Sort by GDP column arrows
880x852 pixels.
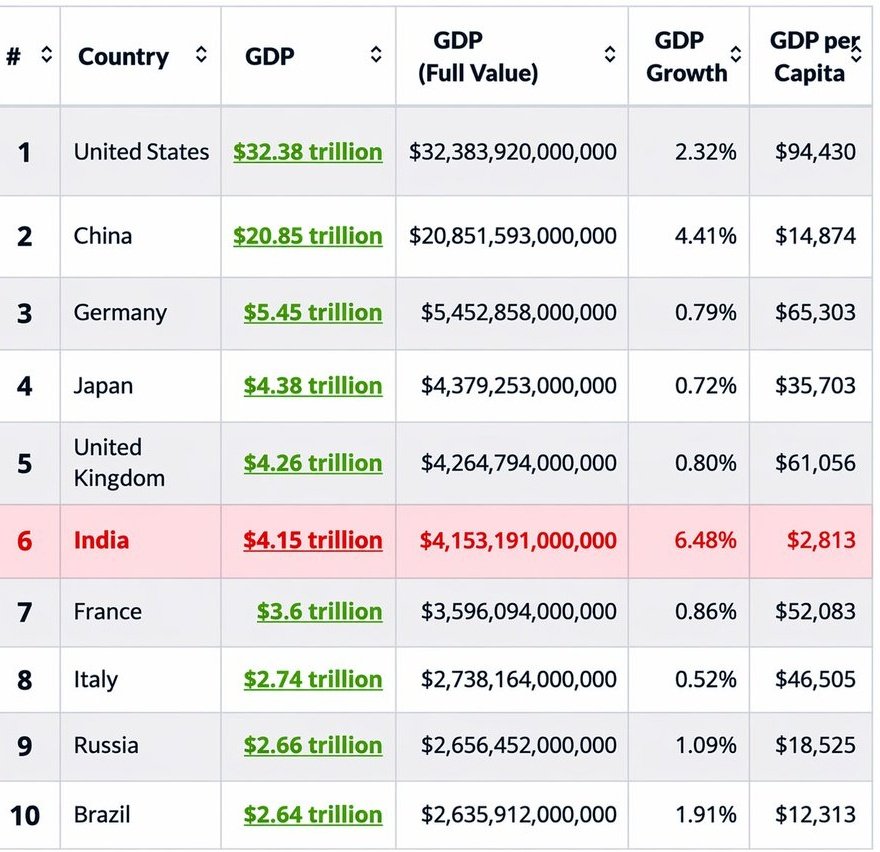point(376,54)
